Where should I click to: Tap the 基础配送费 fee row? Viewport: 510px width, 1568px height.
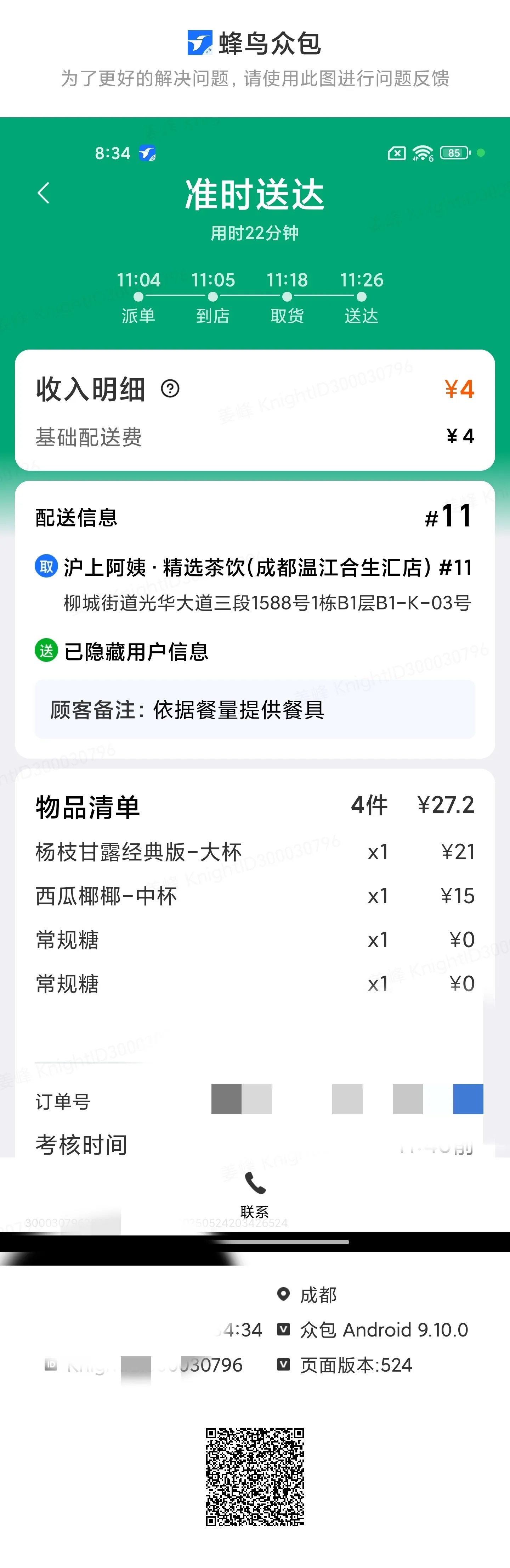255,436
